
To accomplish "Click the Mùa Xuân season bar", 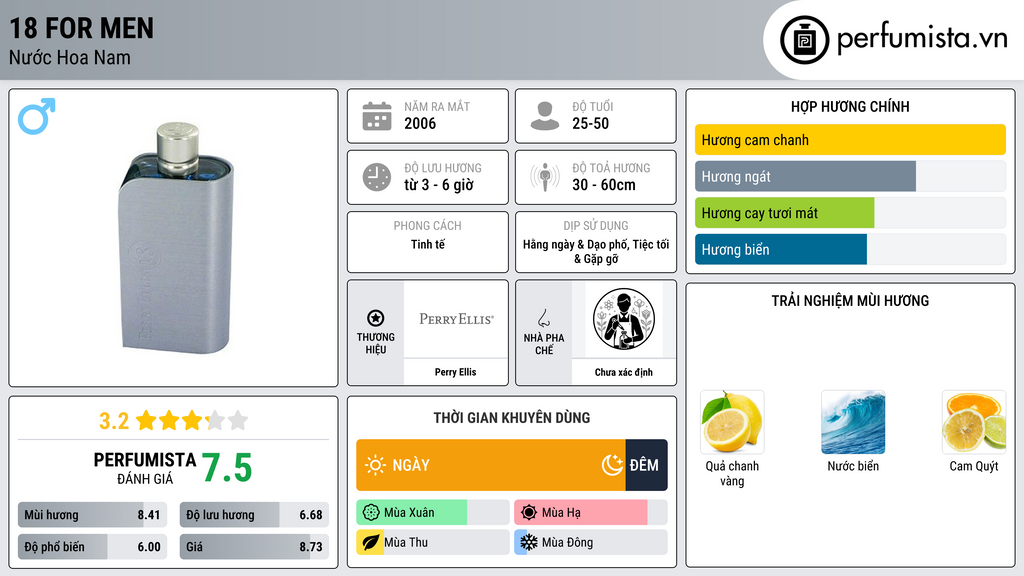I will pyautogui.click(x=432, y=513).
